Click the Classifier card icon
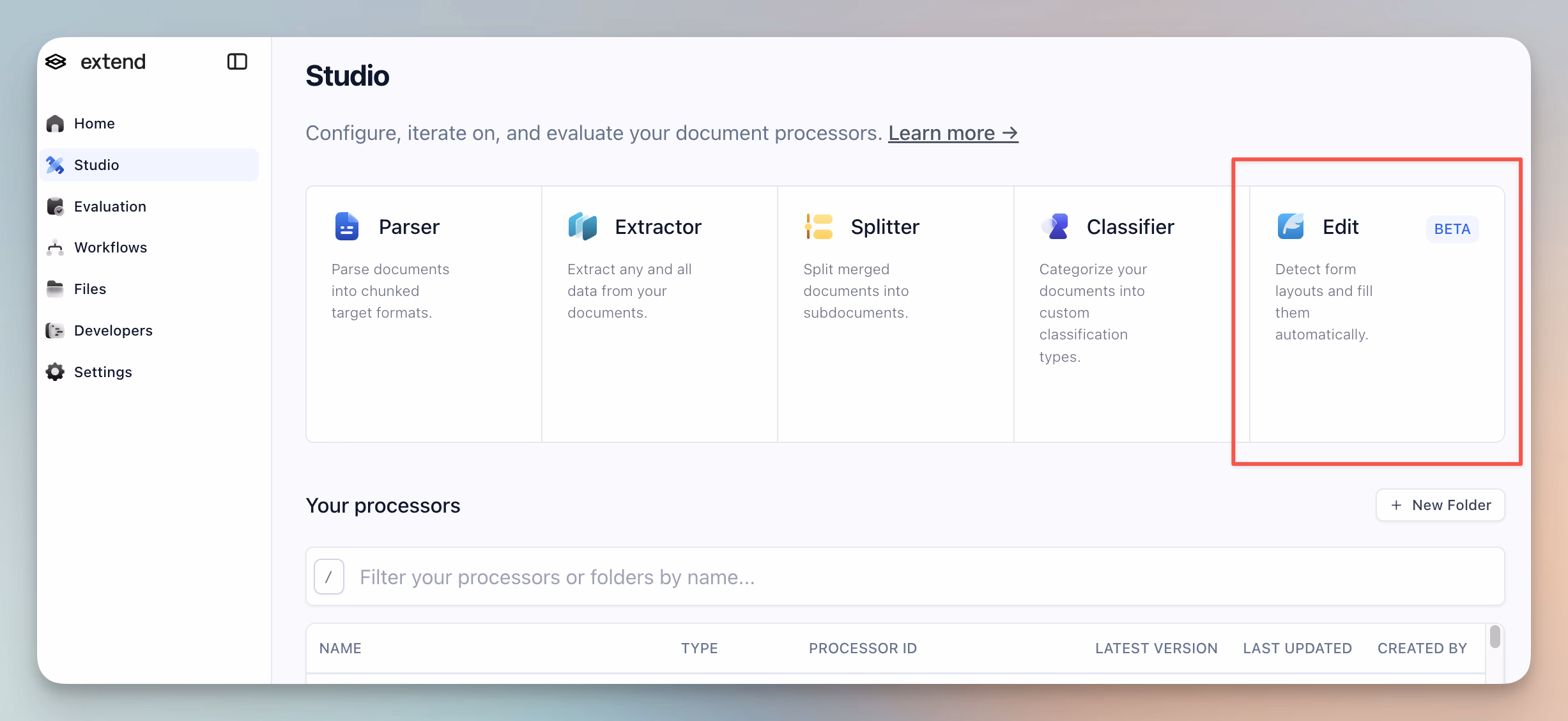 pos(1055,226)
